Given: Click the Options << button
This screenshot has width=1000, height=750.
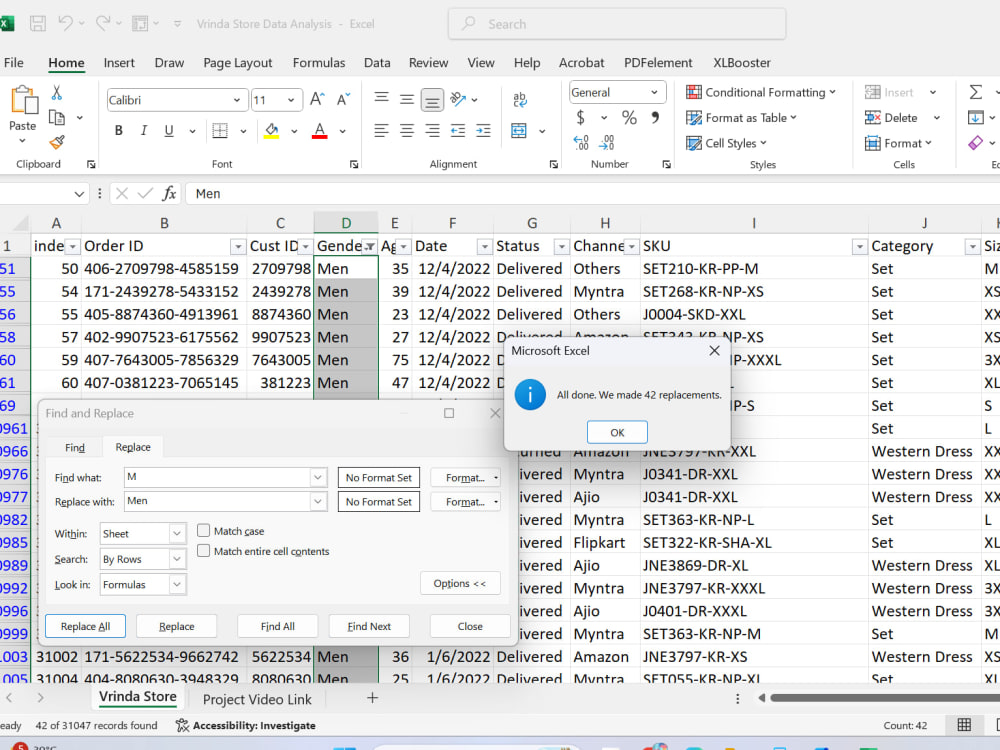Looking at the screenshot, I should coord(460,583).
